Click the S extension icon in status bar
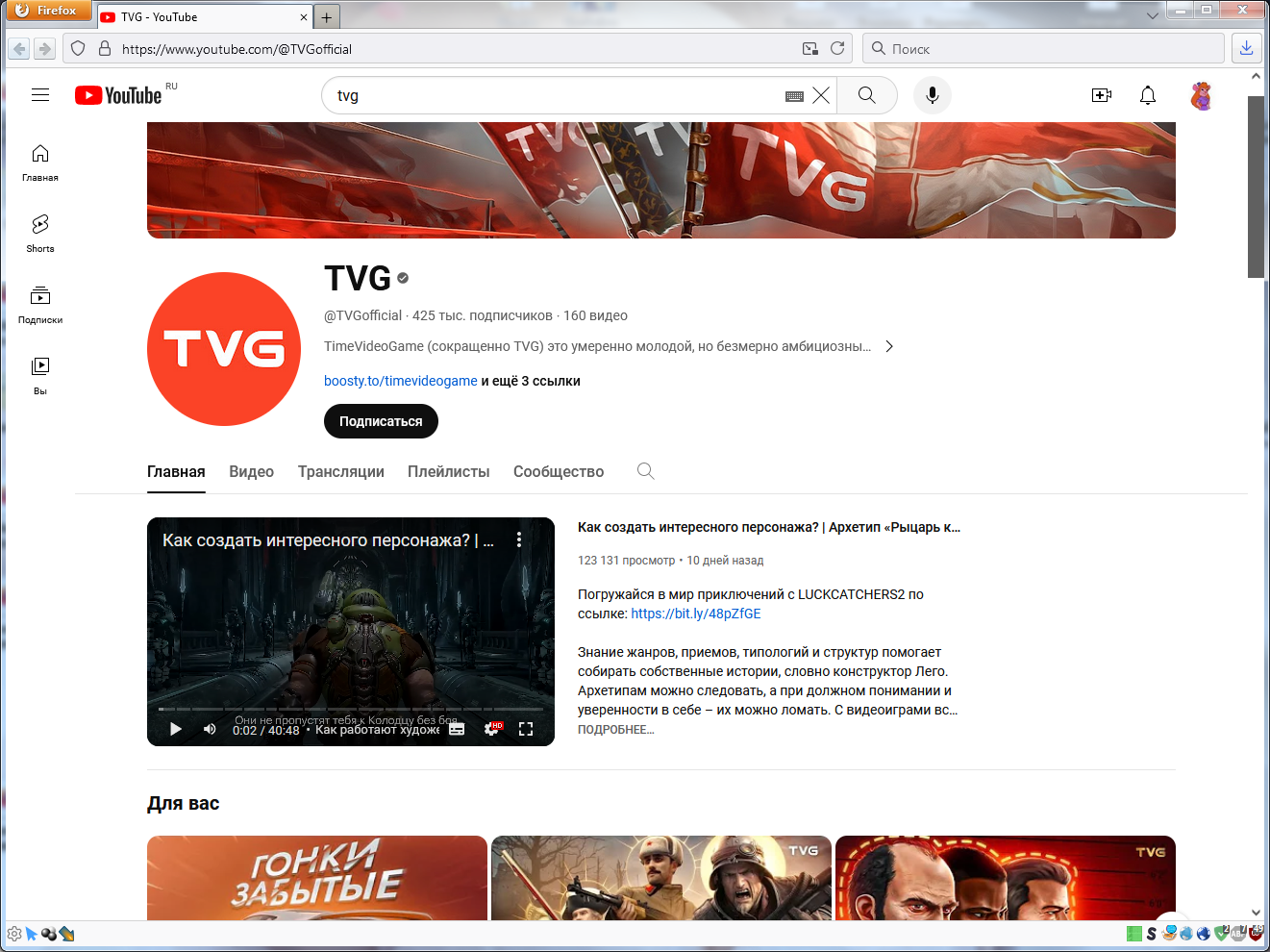 (x=1151, y=934)
